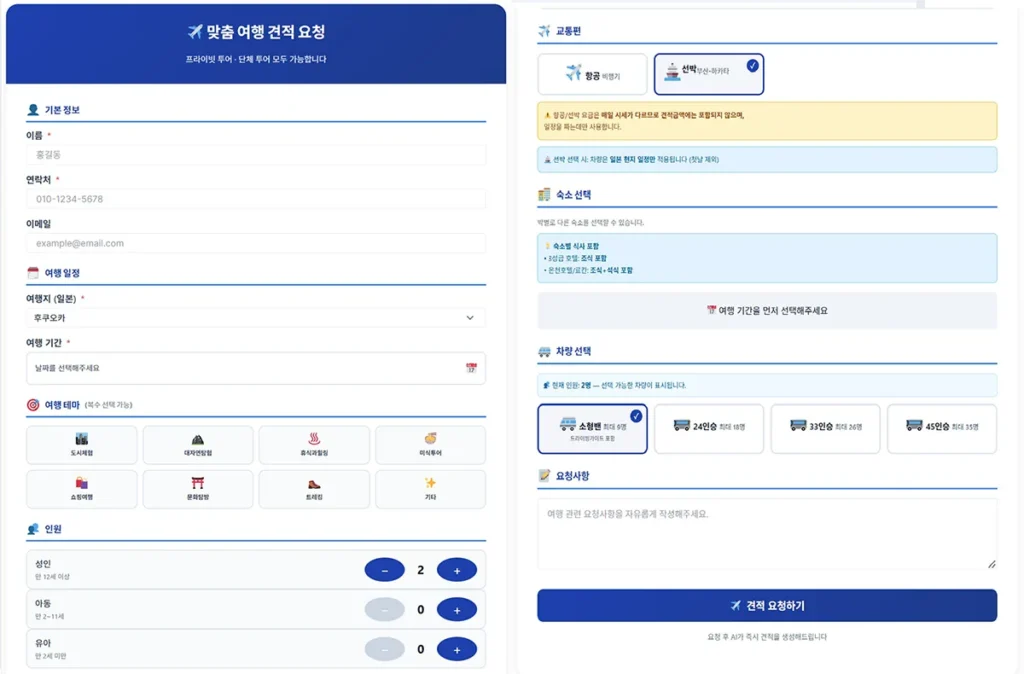This screenshot has width=1024, height=674.
Task: Select the city skyline theme card
Action: pyautogui.click(x=82, y=445)
